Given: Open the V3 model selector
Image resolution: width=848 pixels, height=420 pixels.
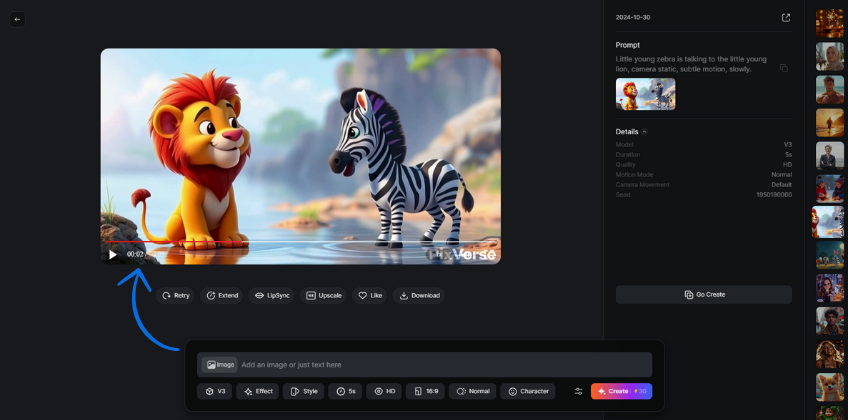Looking at the screenshot, I should click(x=215, y=391).
